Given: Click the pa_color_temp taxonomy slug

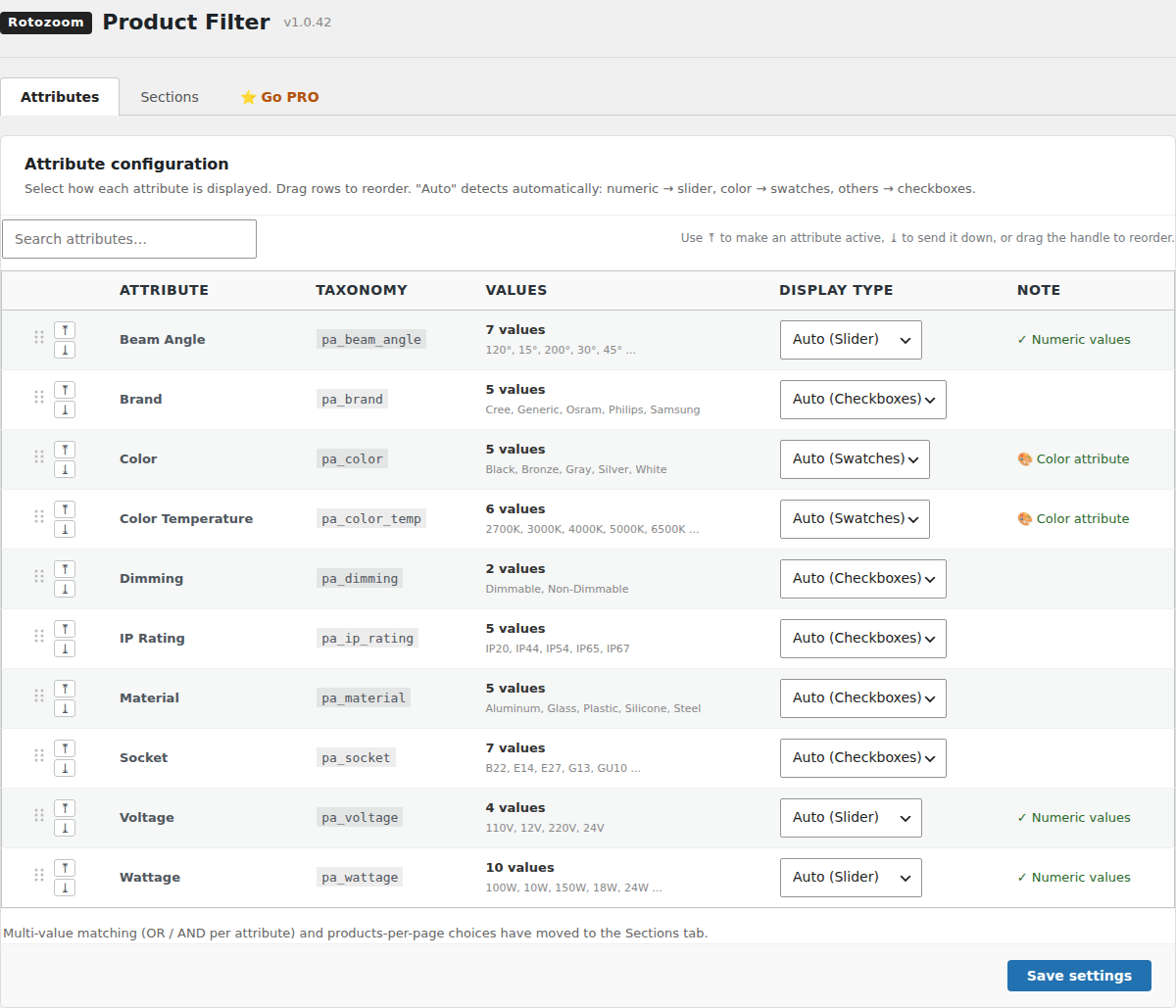Looking at the screenshot, I should [x=371, y=519].
